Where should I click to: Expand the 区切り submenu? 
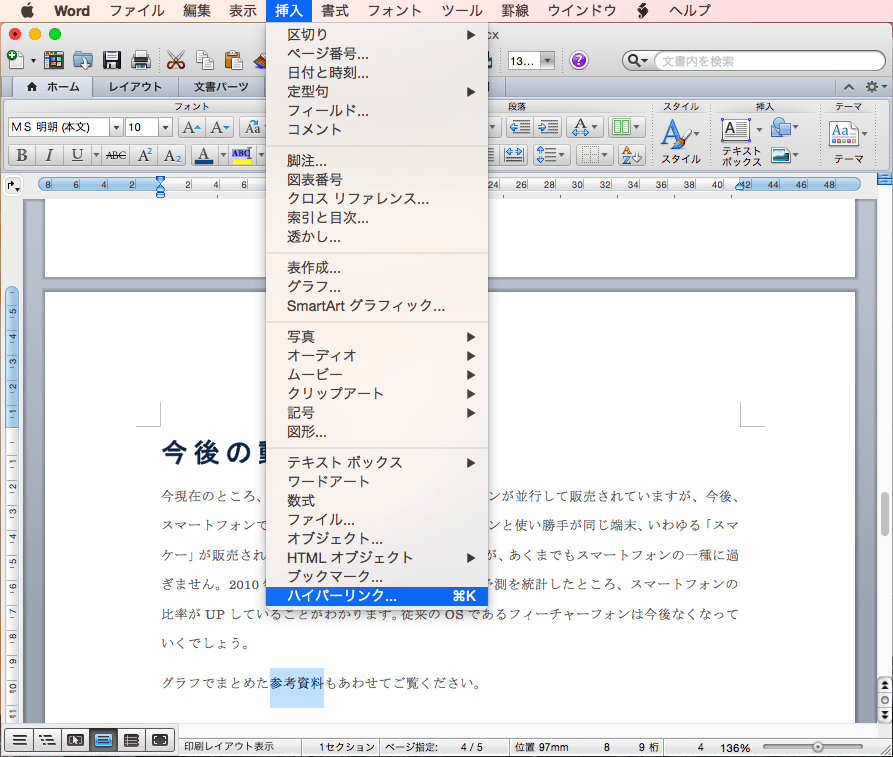coord(377,35)
